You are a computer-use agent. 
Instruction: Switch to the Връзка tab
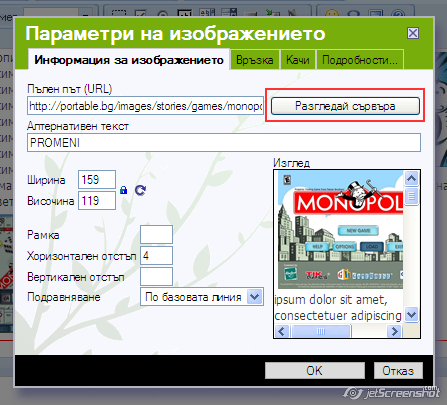click(255, 60)
